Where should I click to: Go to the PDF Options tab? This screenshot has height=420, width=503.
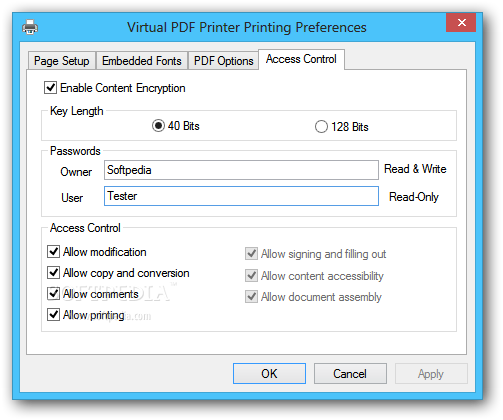(223, 61)
